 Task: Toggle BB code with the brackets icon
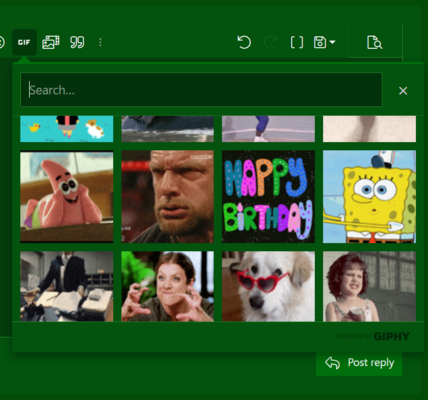pyautogui.click(x=297, y=42)
